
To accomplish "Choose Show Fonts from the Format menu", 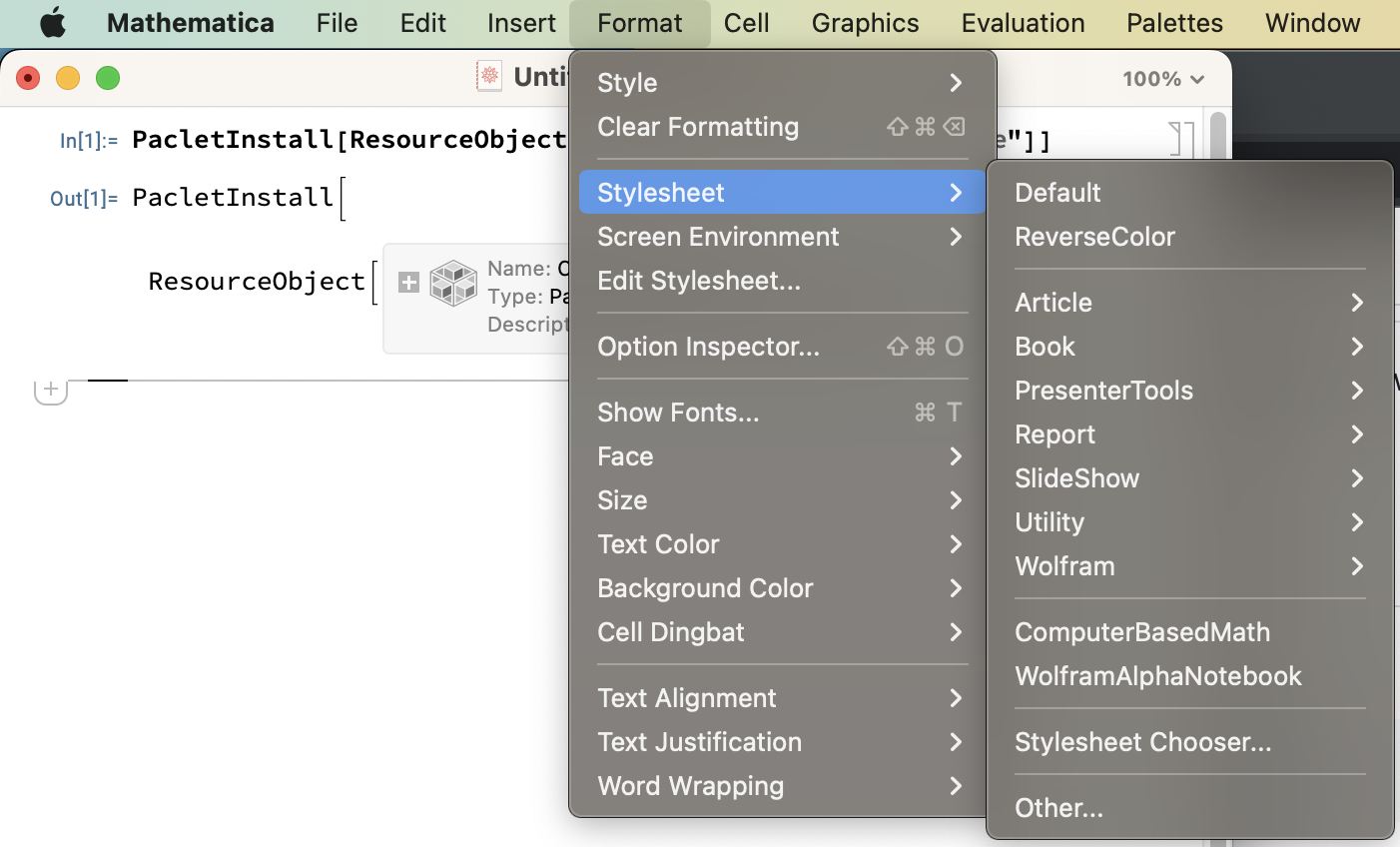I will point(678,412).
